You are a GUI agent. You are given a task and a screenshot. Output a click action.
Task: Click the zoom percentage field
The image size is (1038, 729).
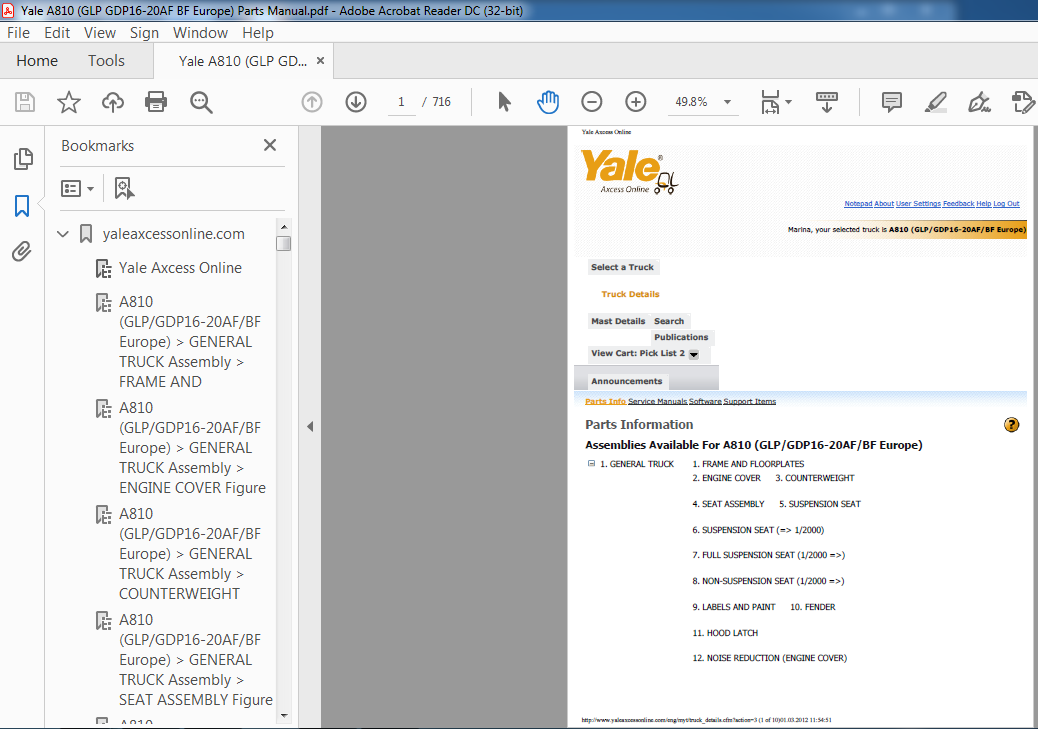pyautogui.click(x=692, y=102)
